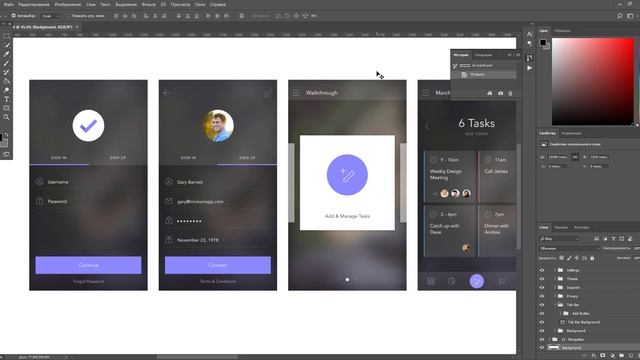The image size is (640, 360).
Task: Open the collapsed History panel icon
Action: pyautogui.click(x=529, y=58)
